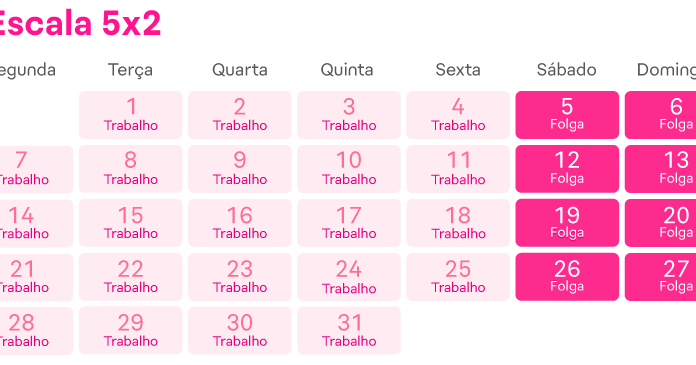Click the Quarta column header
This screenshot has width=696, height=365.
240,70
